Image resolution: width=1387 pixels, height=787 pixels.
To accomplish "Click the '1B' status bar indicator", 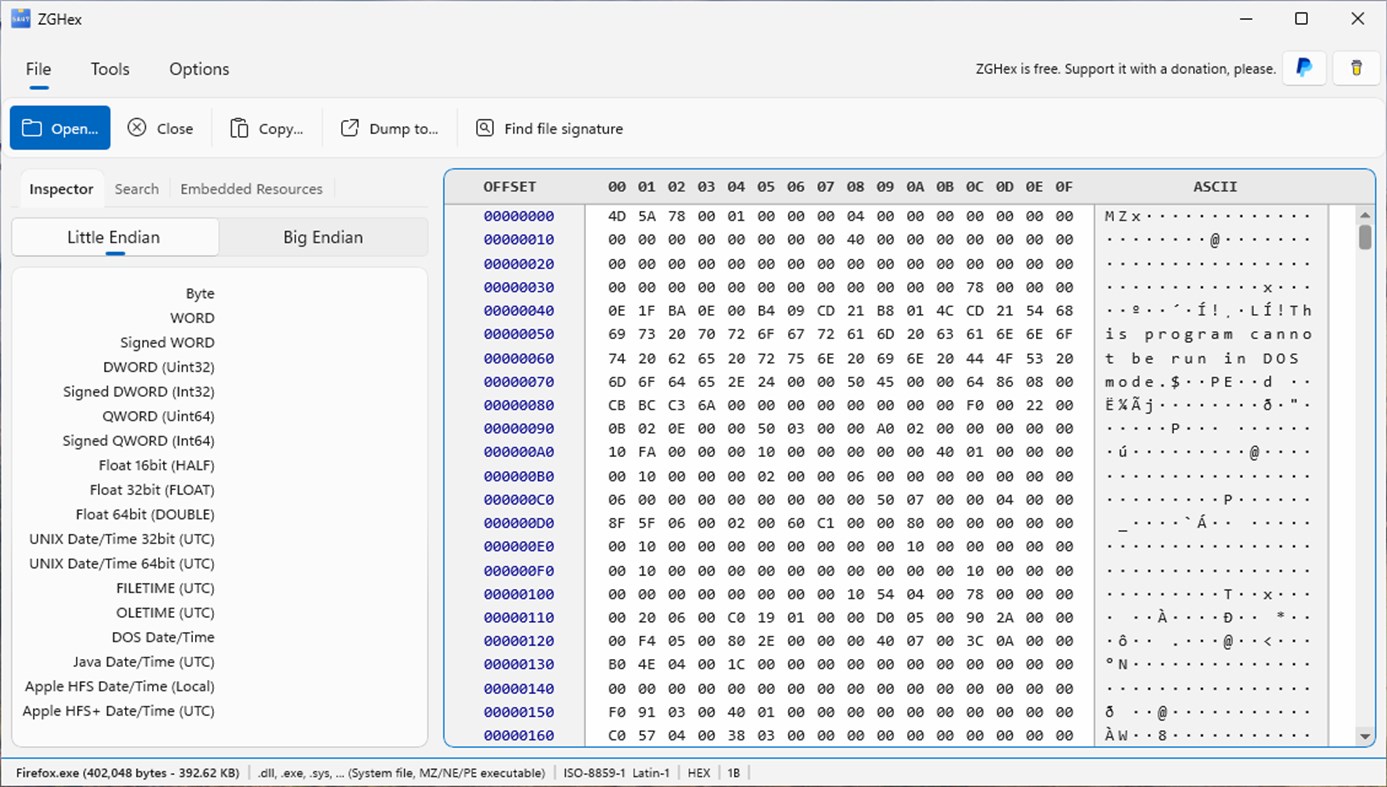I will tap(734, 773).
